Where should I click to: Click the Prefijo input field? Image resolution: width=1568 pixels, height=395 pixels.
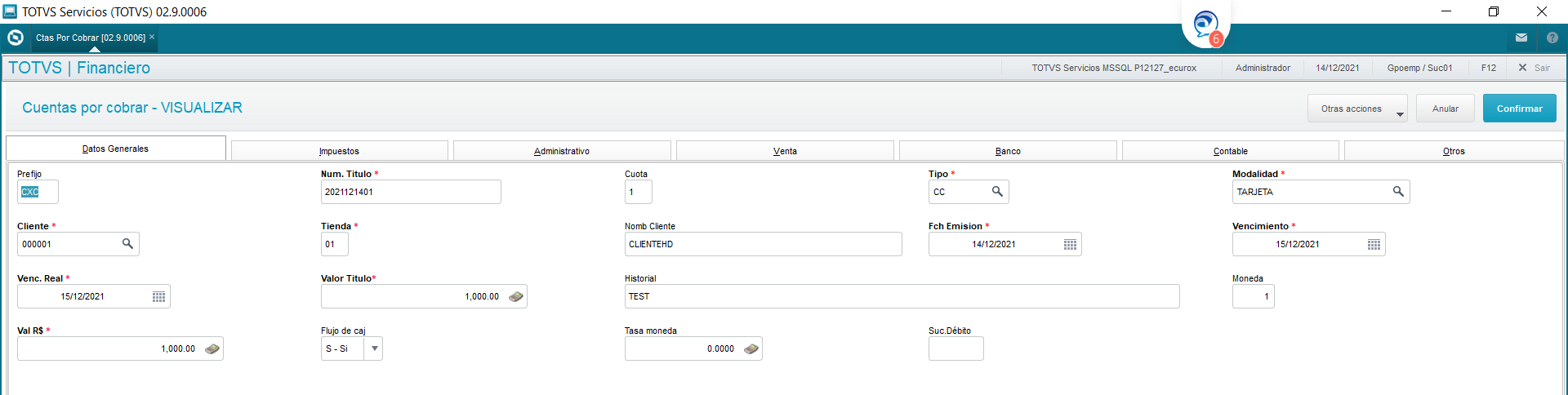(38, 192)
